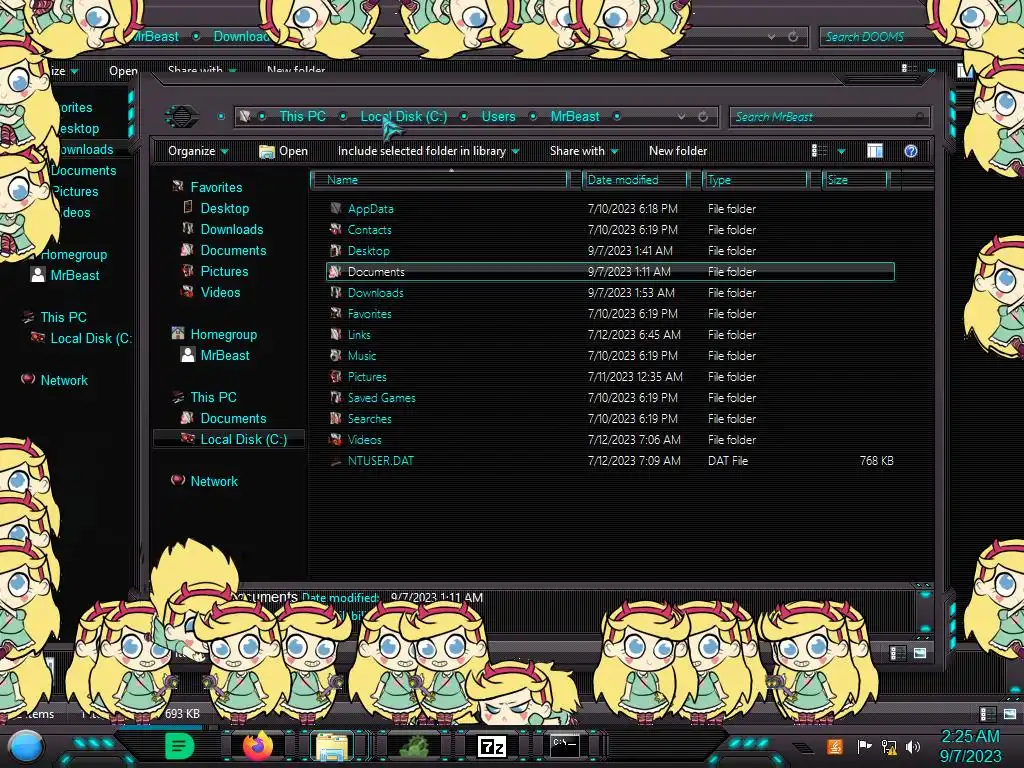Click the Favorites folder icon in file list
Viewport: 1024px width, 768px height.
(336, 313)
